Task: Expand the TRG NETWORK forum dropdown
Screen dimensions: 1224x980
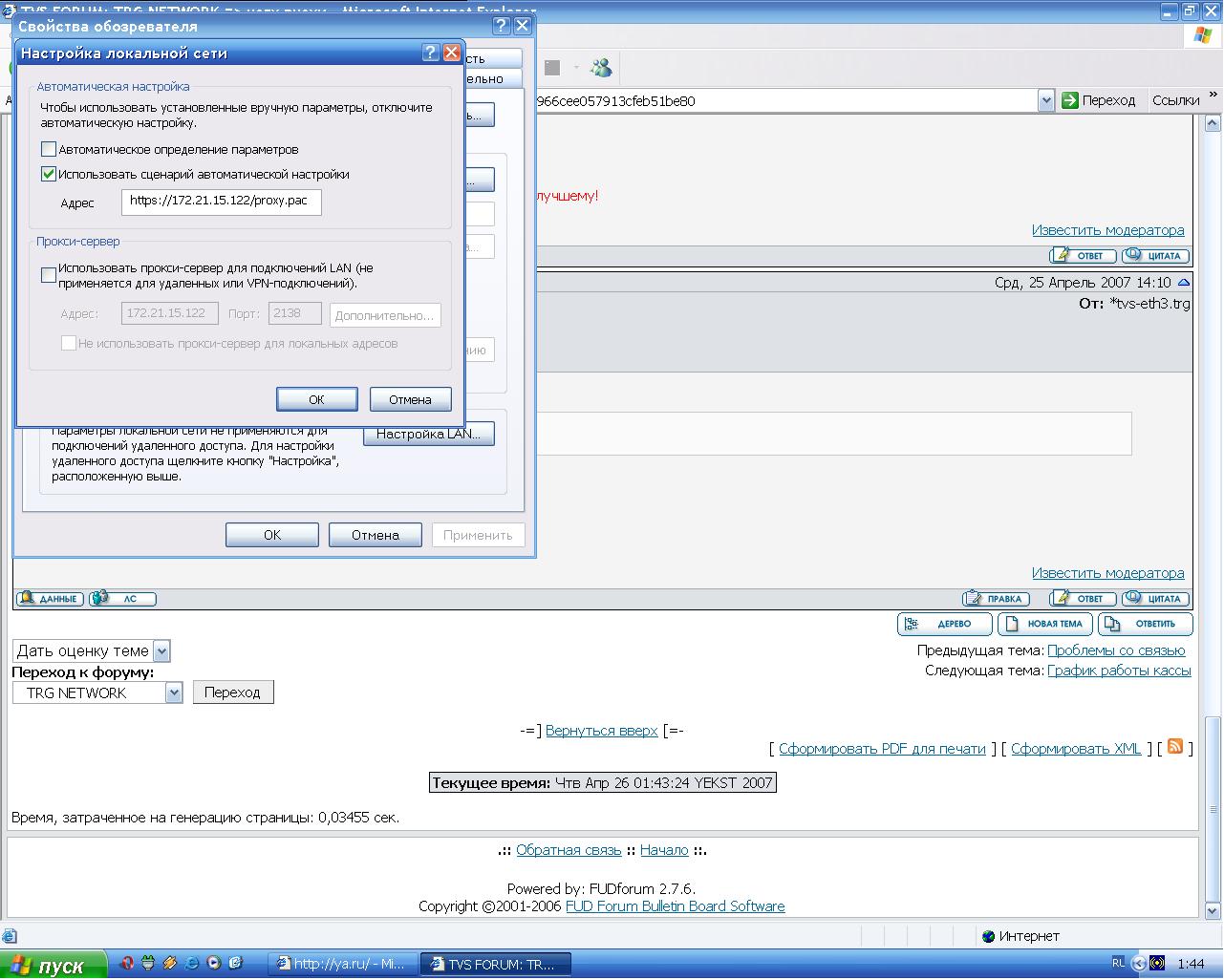Action: [173, 692]
